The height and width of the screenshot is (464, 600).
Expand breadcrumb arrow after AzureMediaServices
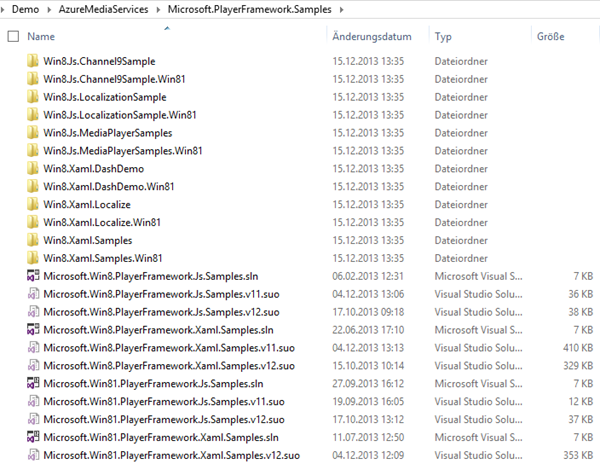click(158, 10)
